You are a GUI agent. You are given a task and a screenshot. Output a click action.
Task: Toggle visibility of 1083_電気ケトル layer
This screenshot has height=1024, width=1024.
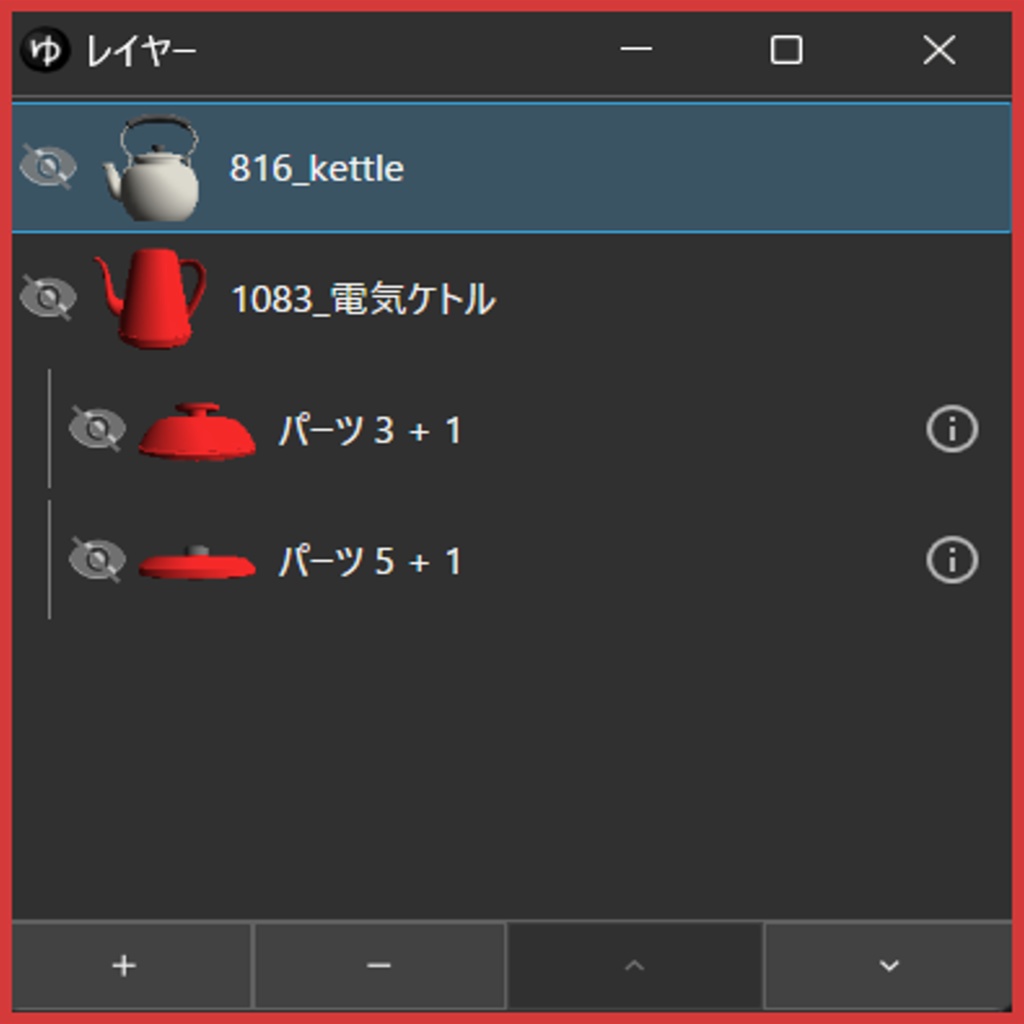pyautogui.click(x=48, y=298)
